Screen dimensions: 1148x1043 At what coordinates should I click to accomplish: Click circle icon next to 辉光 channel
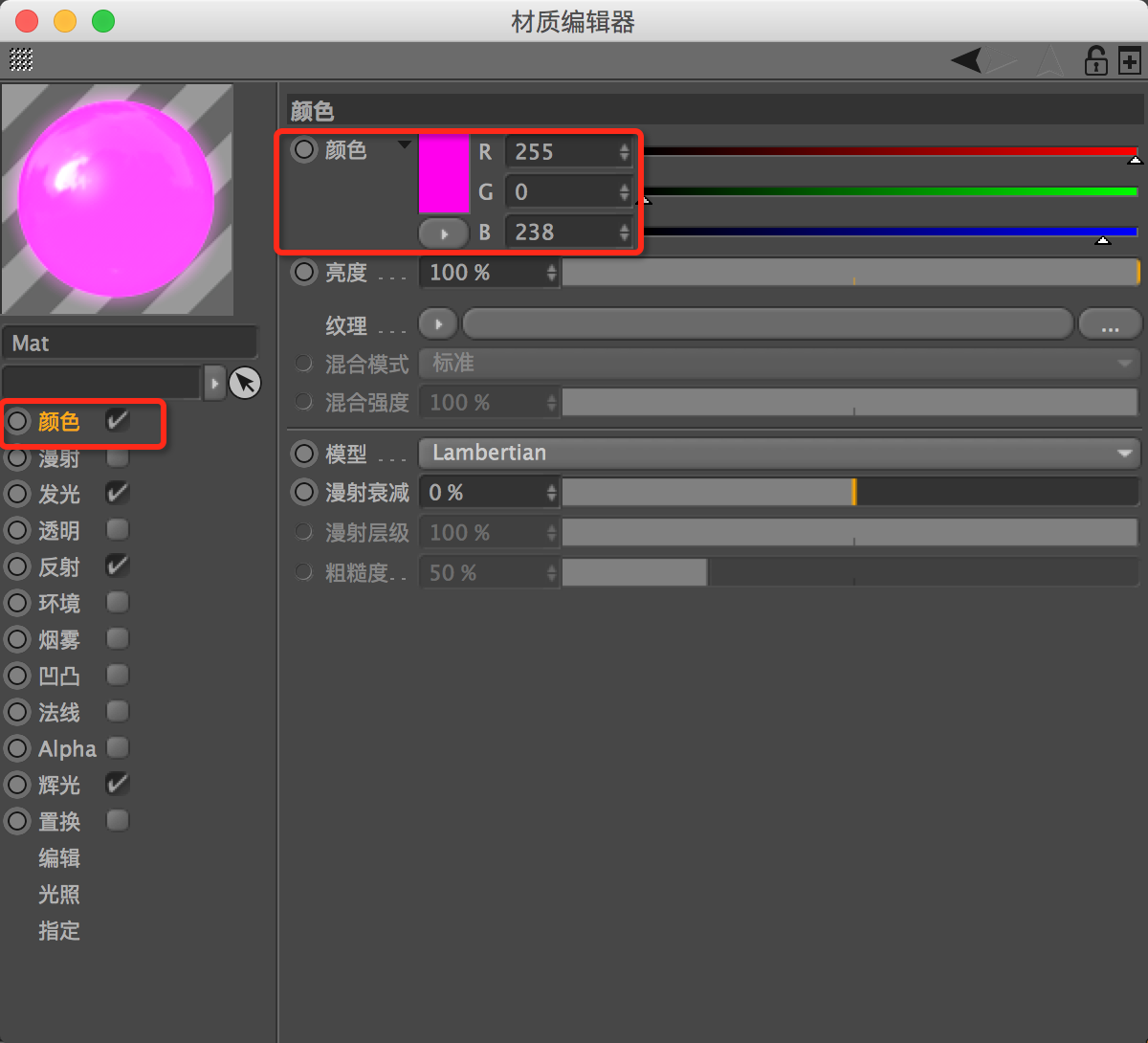point(18,785)
